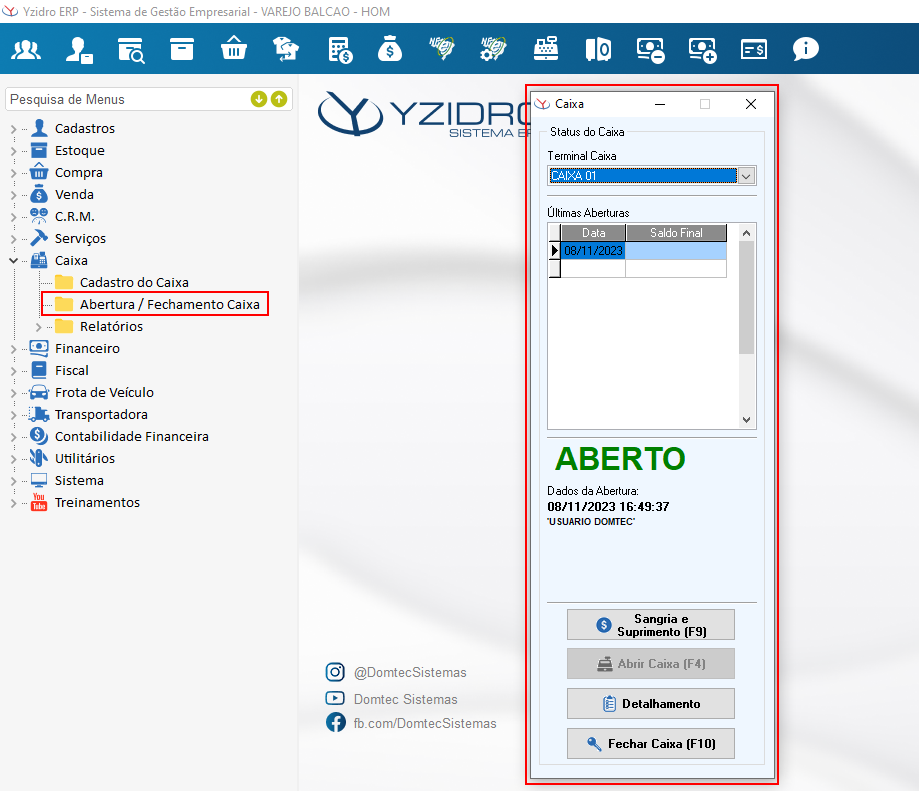Open the shopping basket toolbar icon
The image size is (919, 791).
pyautogui.click(x=233, y=49)
